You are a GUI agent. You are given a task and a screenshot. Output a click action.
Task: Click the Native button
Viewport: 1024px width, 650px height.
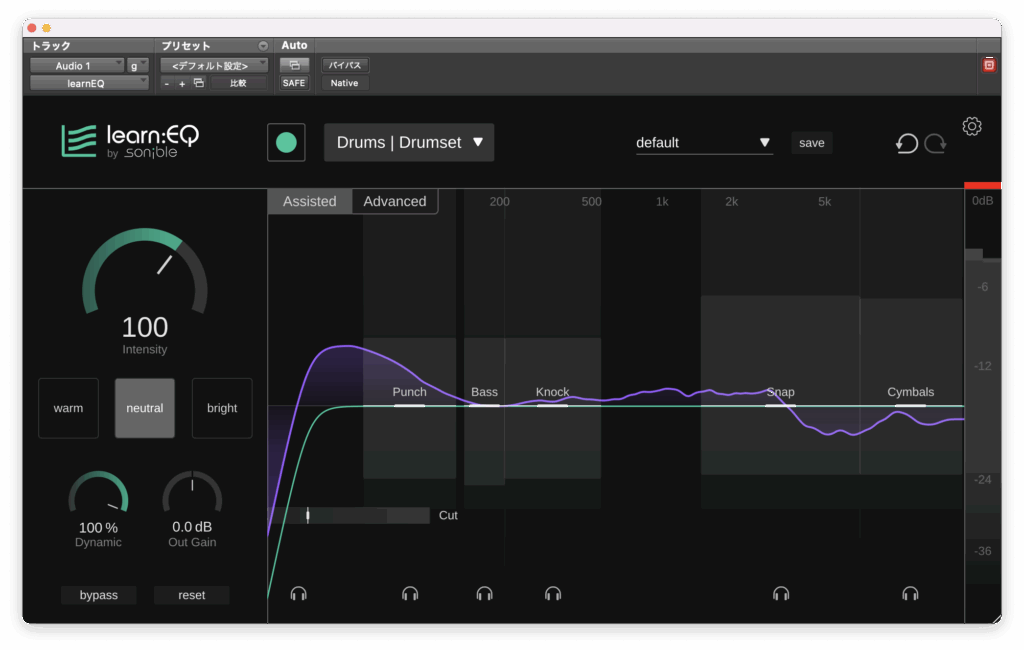click(344, 83)
